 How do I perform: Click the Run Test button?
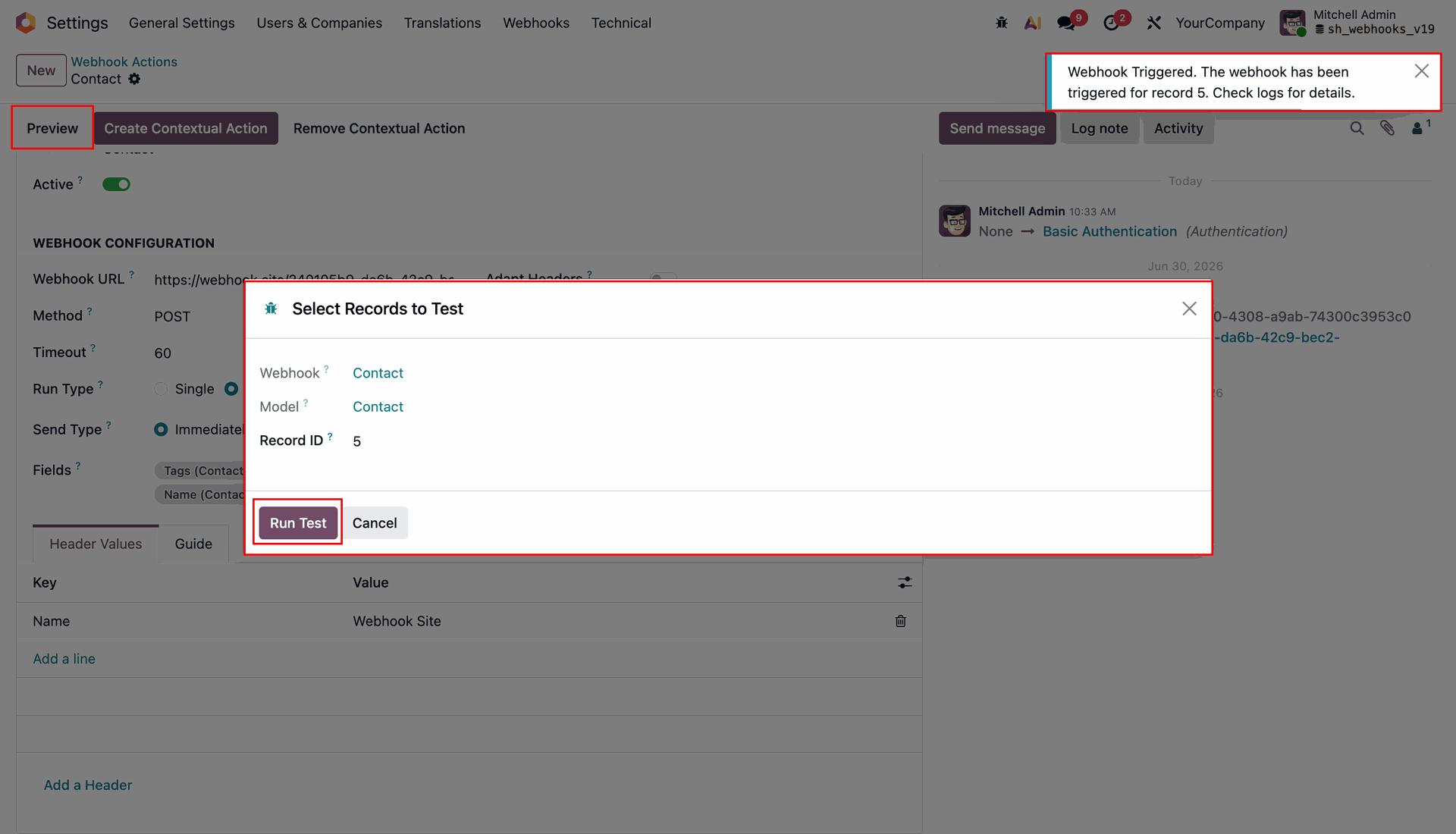298,523
